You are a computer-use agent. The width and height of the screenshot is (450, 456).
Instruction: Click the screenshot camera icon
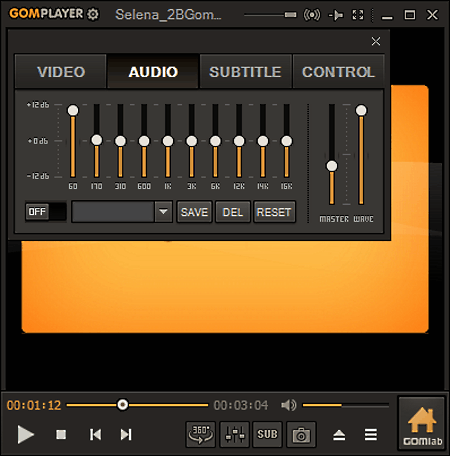tap(301, 434)
